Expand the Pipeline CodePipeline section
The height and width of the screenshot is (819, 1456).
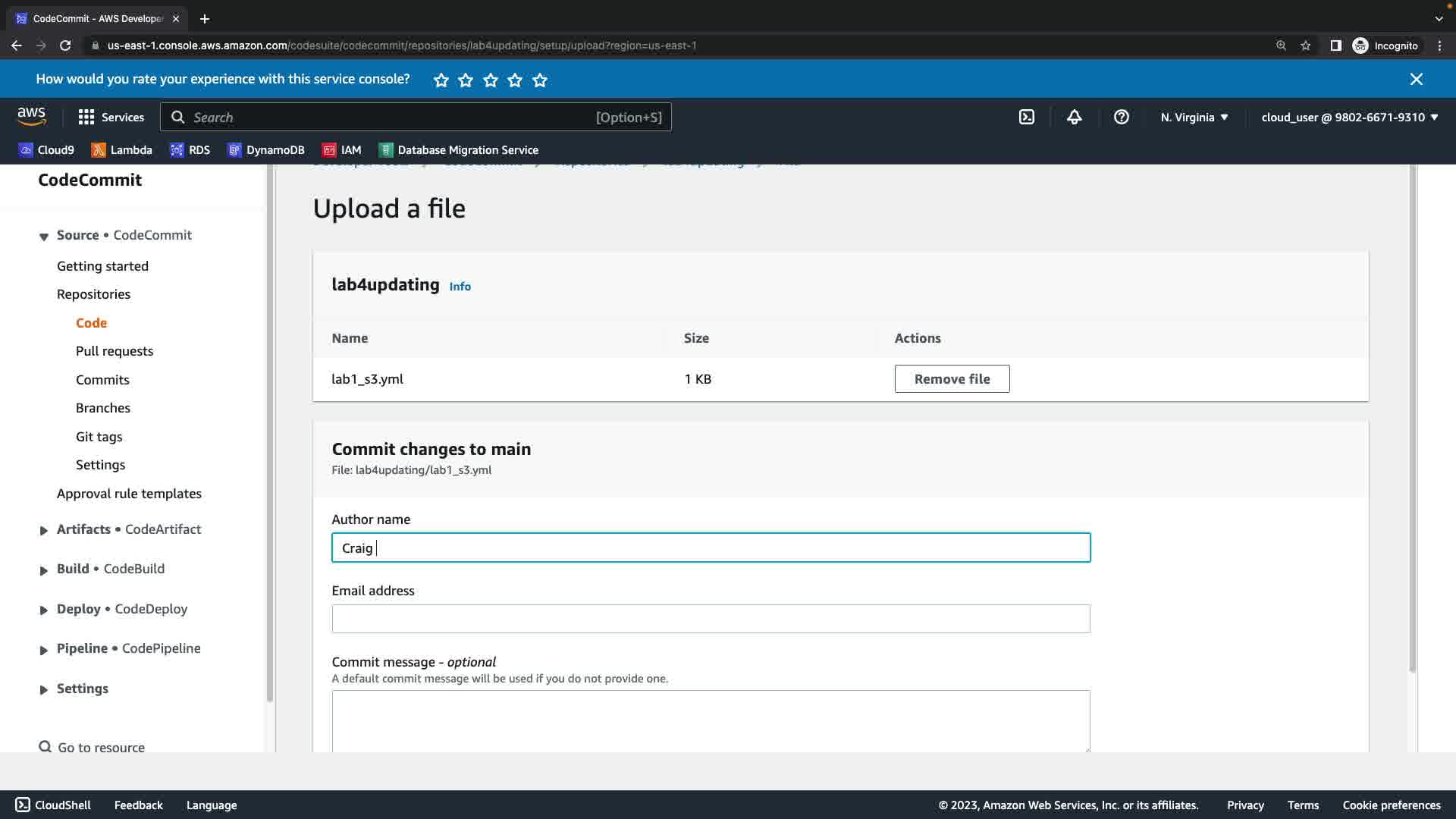pyautogui.click(x=44, y=649)
